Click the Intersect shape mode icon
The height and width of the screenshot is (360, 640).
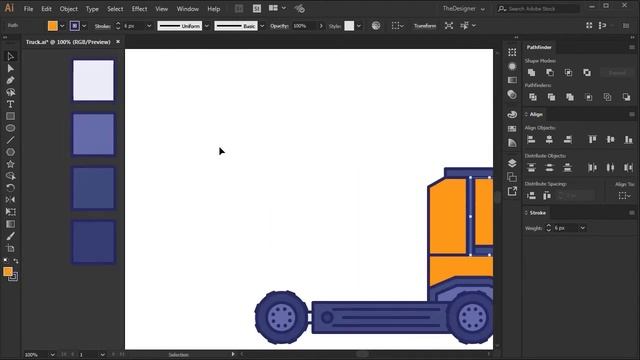(568, 73)
